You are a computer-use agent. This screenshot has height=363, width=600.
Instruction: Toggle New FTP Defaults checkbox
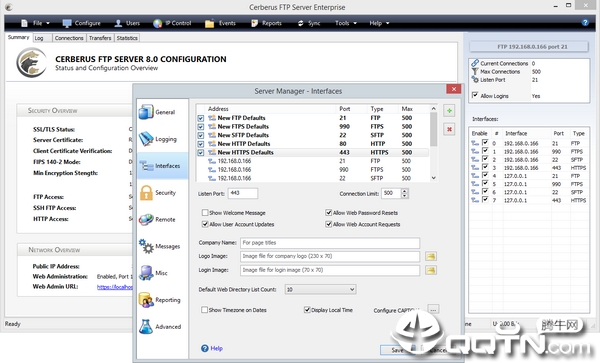pos(201,118)
